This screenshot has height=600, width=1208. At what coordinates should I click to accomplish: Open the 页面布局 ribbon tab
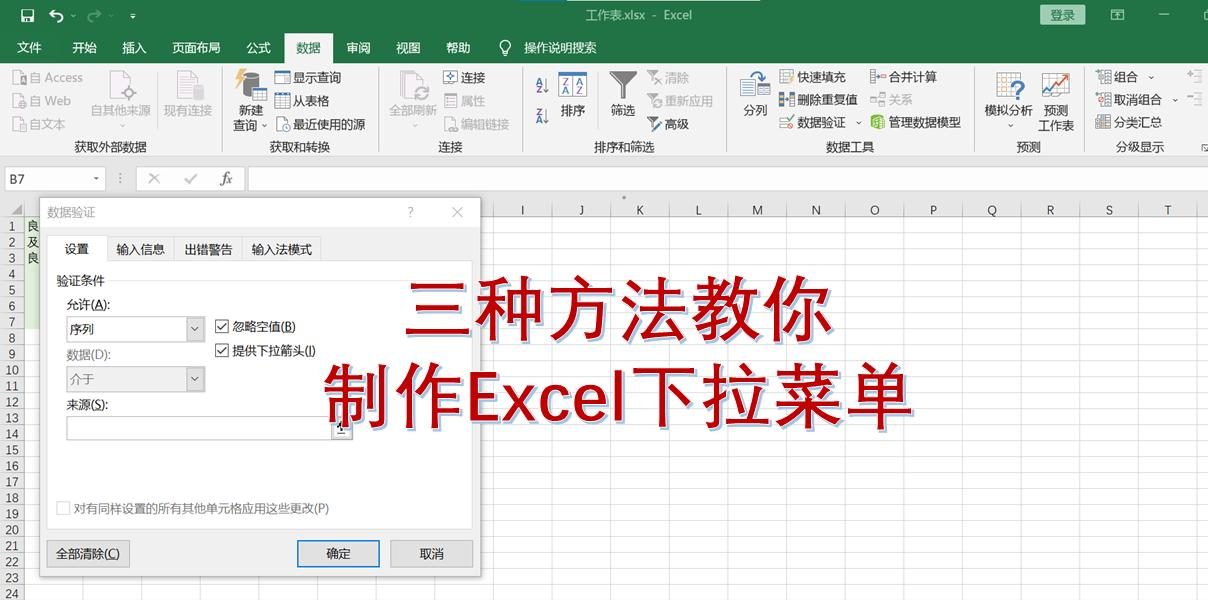(x=196, y=47)
